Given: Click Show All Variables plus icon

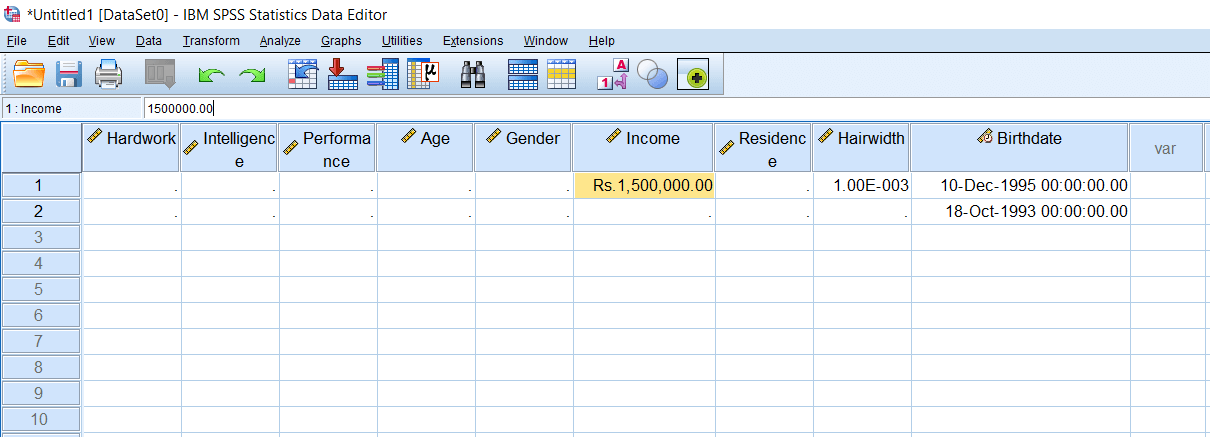Looking at the screenshot, I should (x=694, y=75).
